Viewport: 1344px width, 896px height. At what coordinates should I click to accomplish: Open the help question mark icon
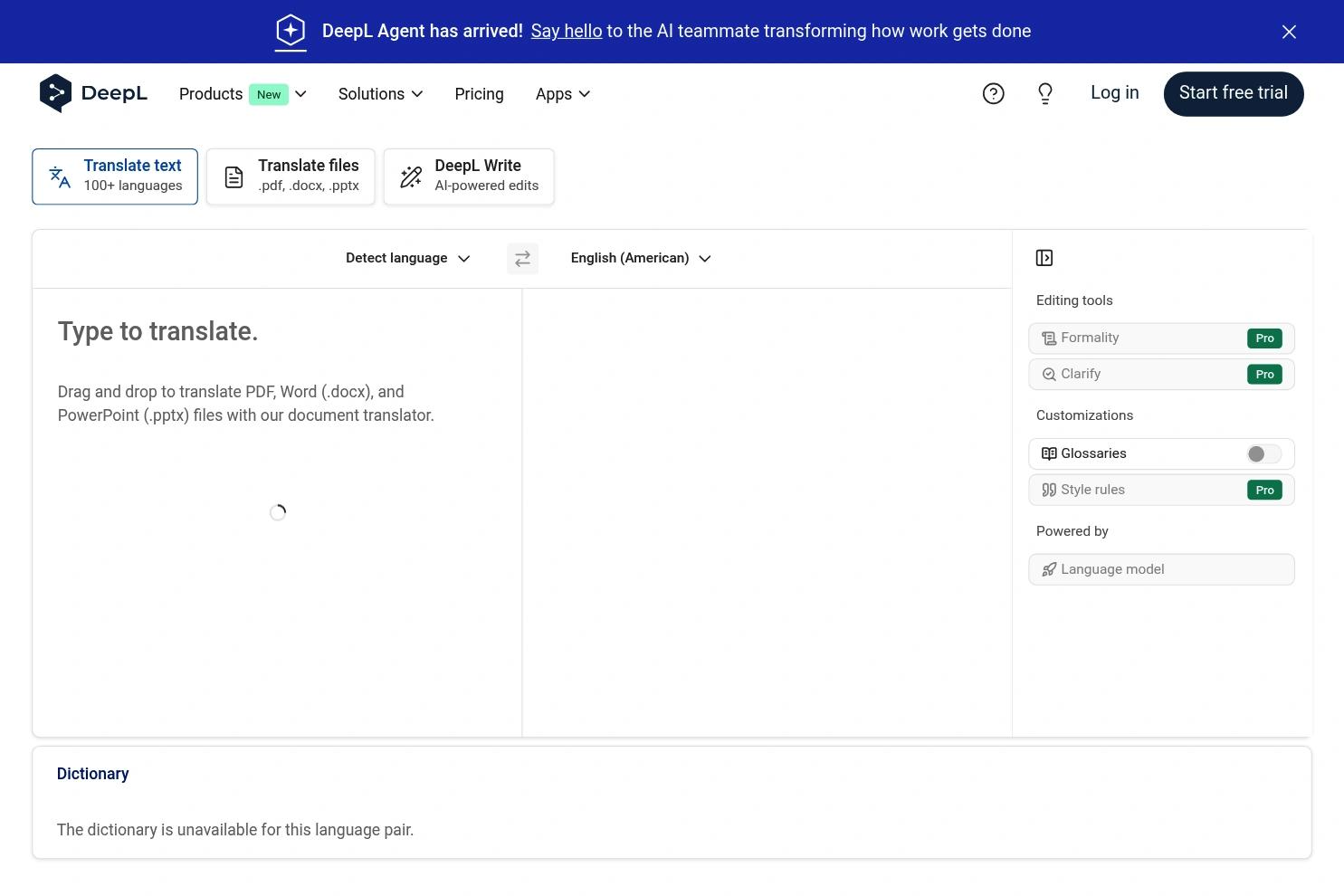[x=993, y=94]
